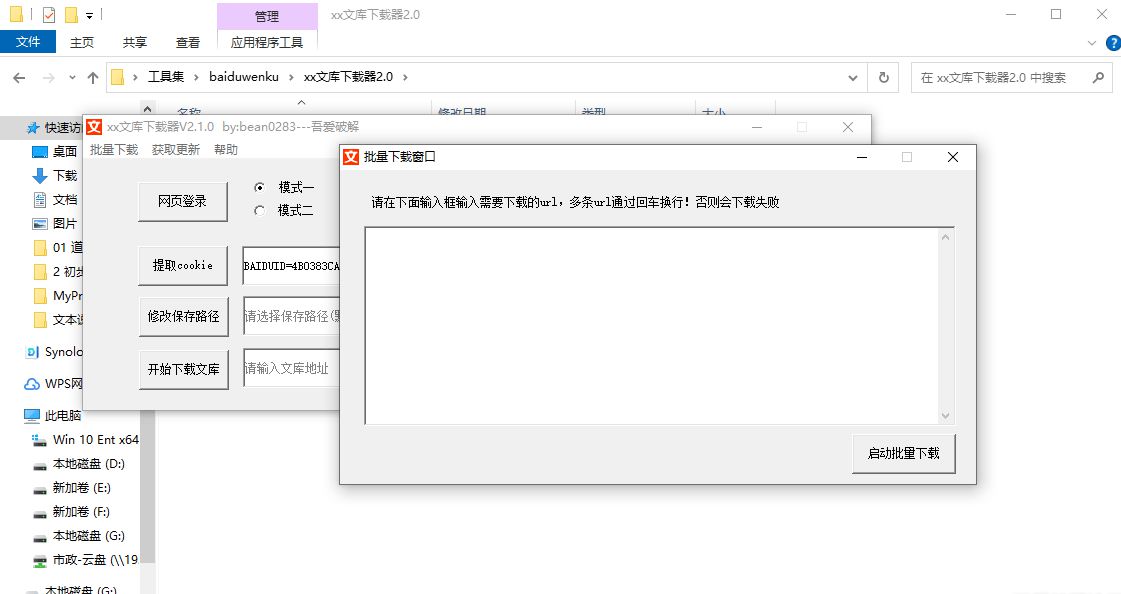Image resolution: width=1121 pixels, height=594 pixels.
Task: Go up to the parent folder
Action: (x=92, y=76)
